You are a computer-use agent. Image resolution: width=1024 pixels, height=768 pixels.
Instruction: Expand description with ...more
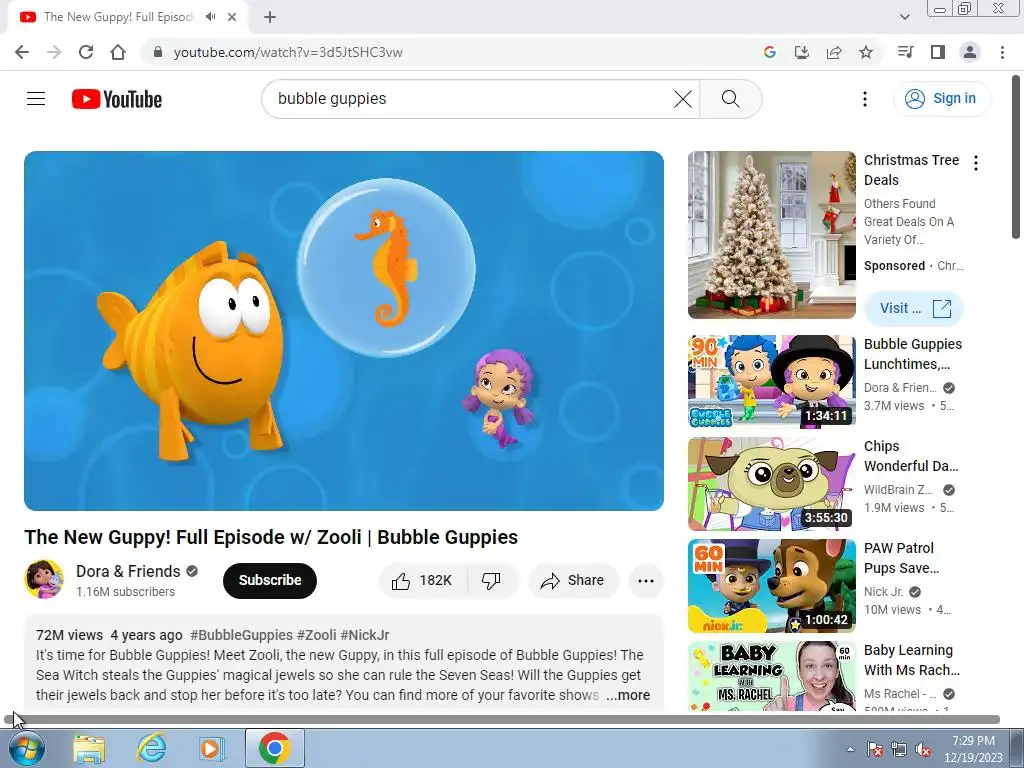[628, 696]
